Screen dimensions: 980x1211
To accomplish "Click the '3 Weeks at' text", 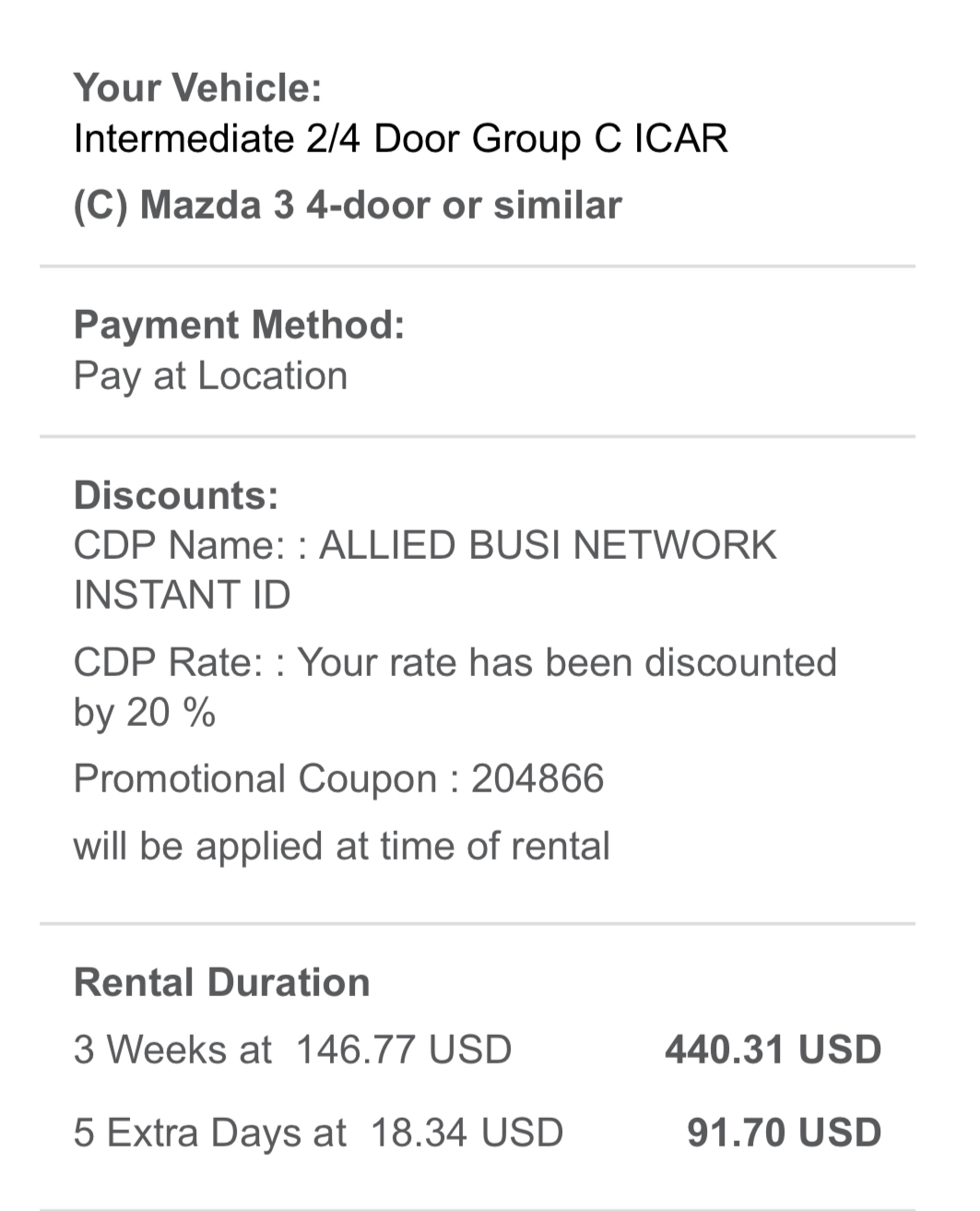I will 172,1050.
